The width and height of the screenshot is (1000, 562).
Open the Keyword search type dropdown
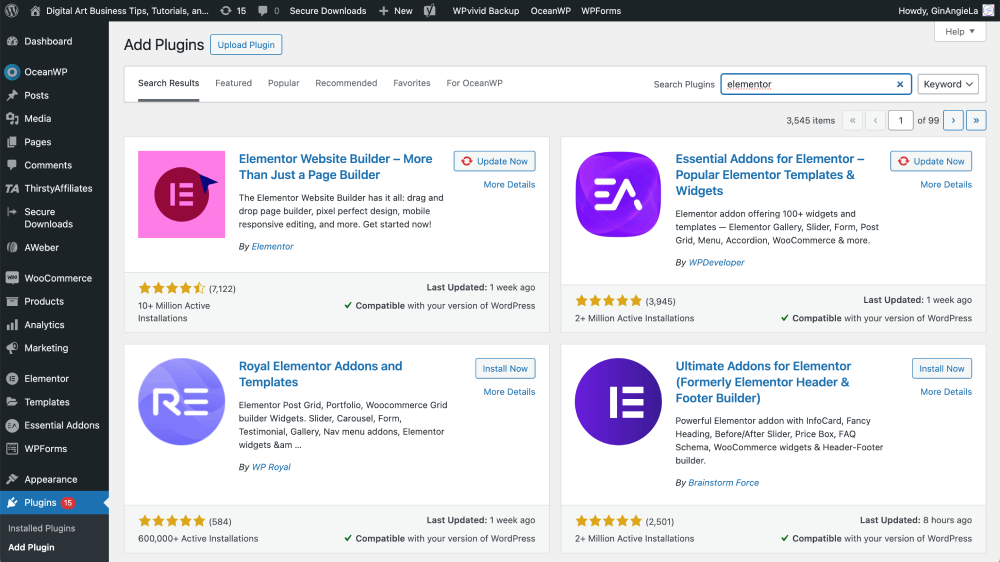[948, 84]
